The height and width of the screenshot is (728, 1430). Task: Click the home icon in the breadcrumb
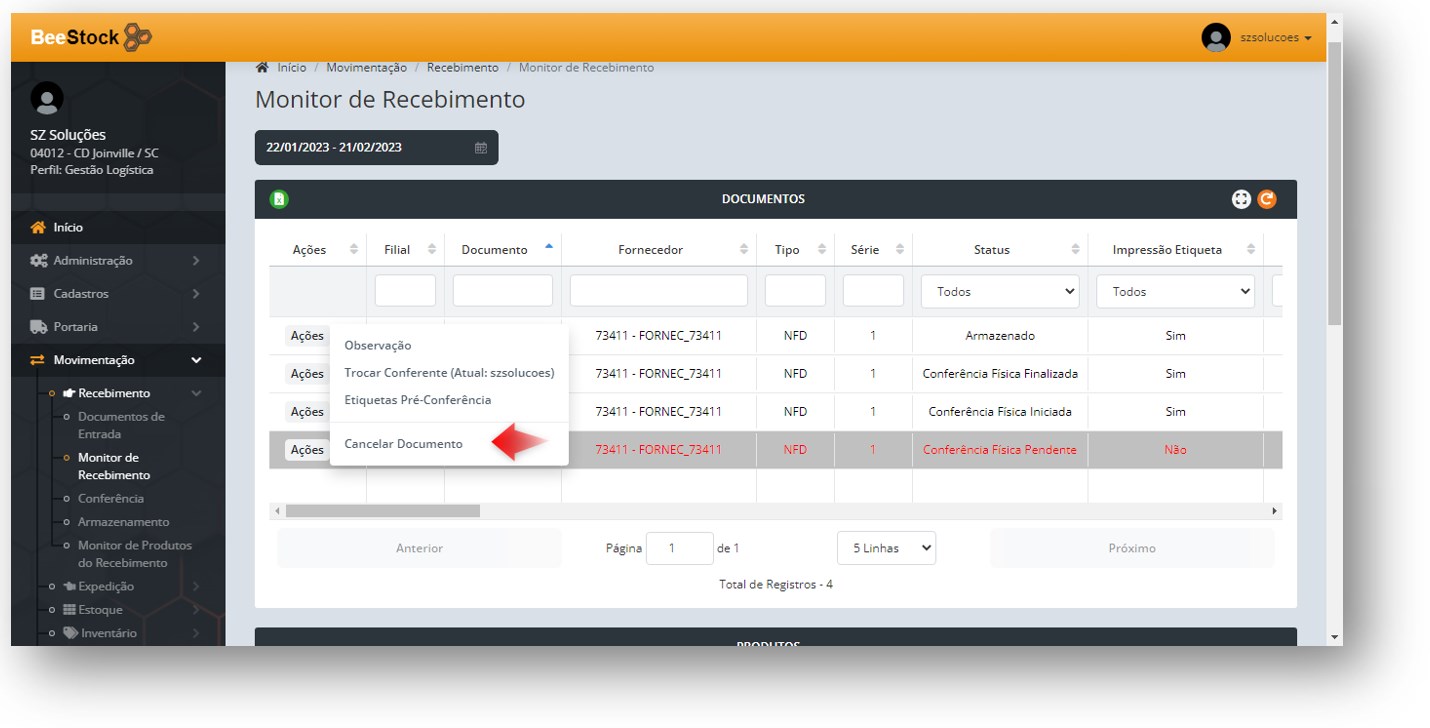262,68
